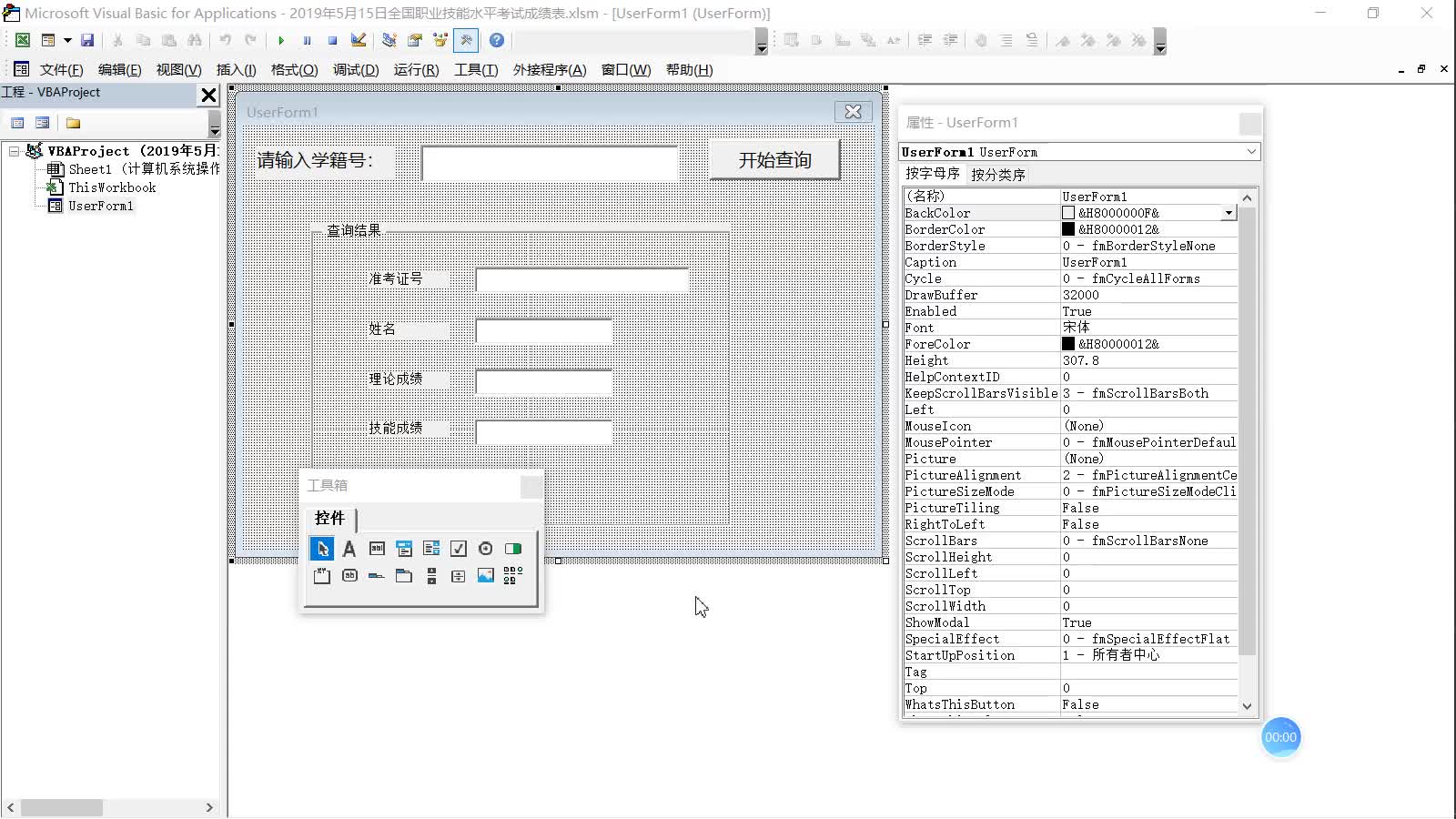Open the 运行(R) menu

(x=416, y=70)
